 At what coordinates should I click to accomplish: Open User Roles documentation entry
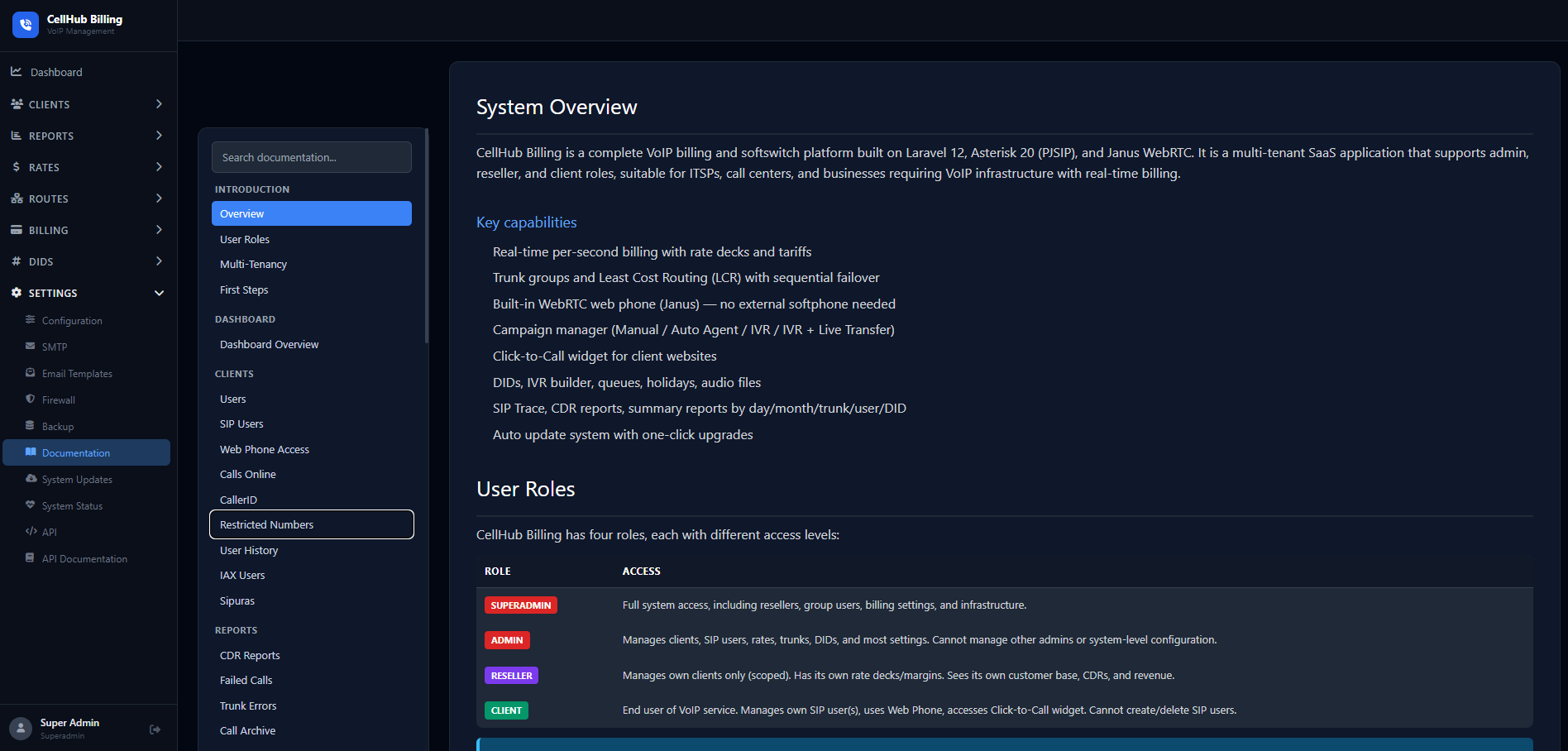click(x=312, y=239)
